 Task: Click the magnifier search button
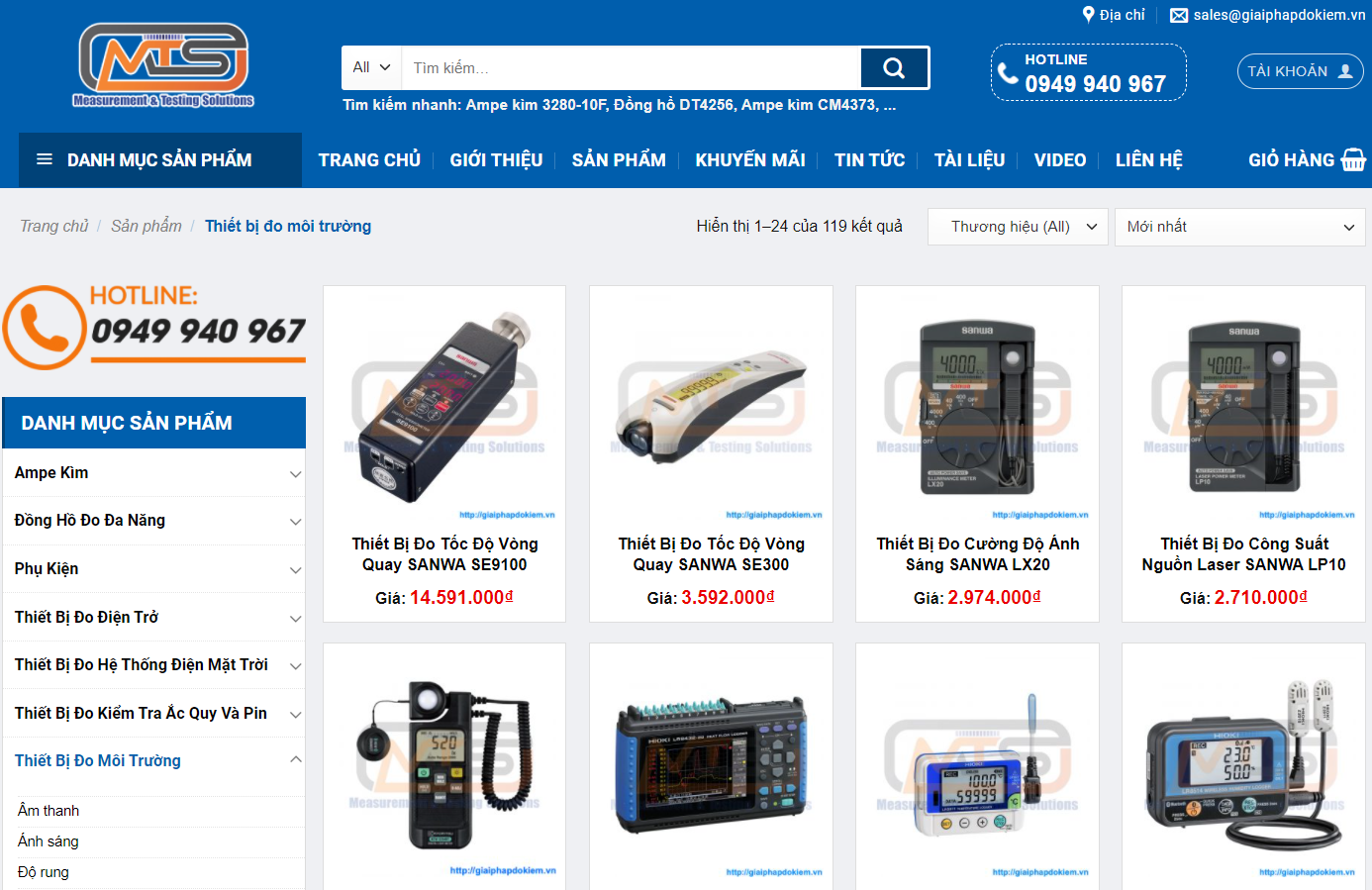pos(894,68)
